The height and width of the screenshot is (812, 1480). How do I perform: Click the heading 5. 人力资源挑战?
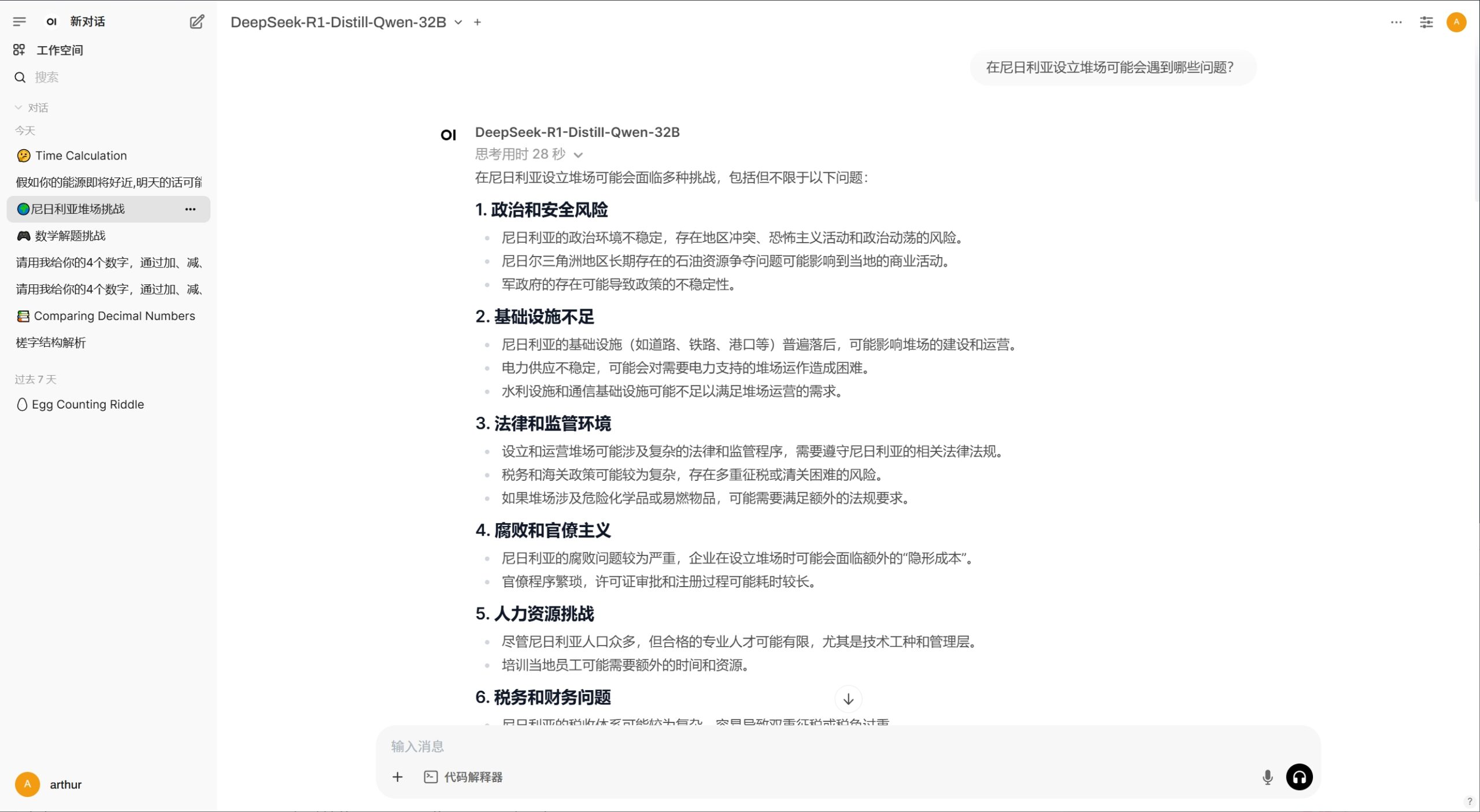click(534, 614)
